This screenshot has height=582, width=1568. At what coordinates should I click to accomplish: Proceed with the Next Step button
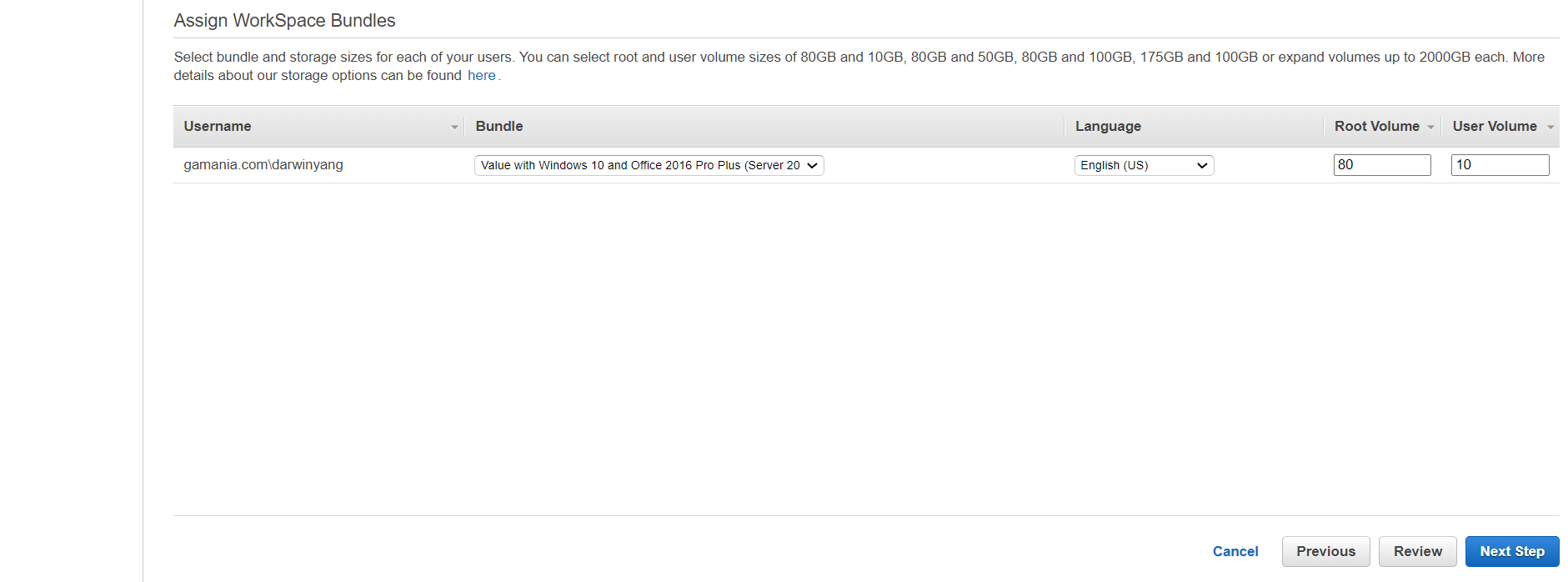click(x=1511, y=551)
